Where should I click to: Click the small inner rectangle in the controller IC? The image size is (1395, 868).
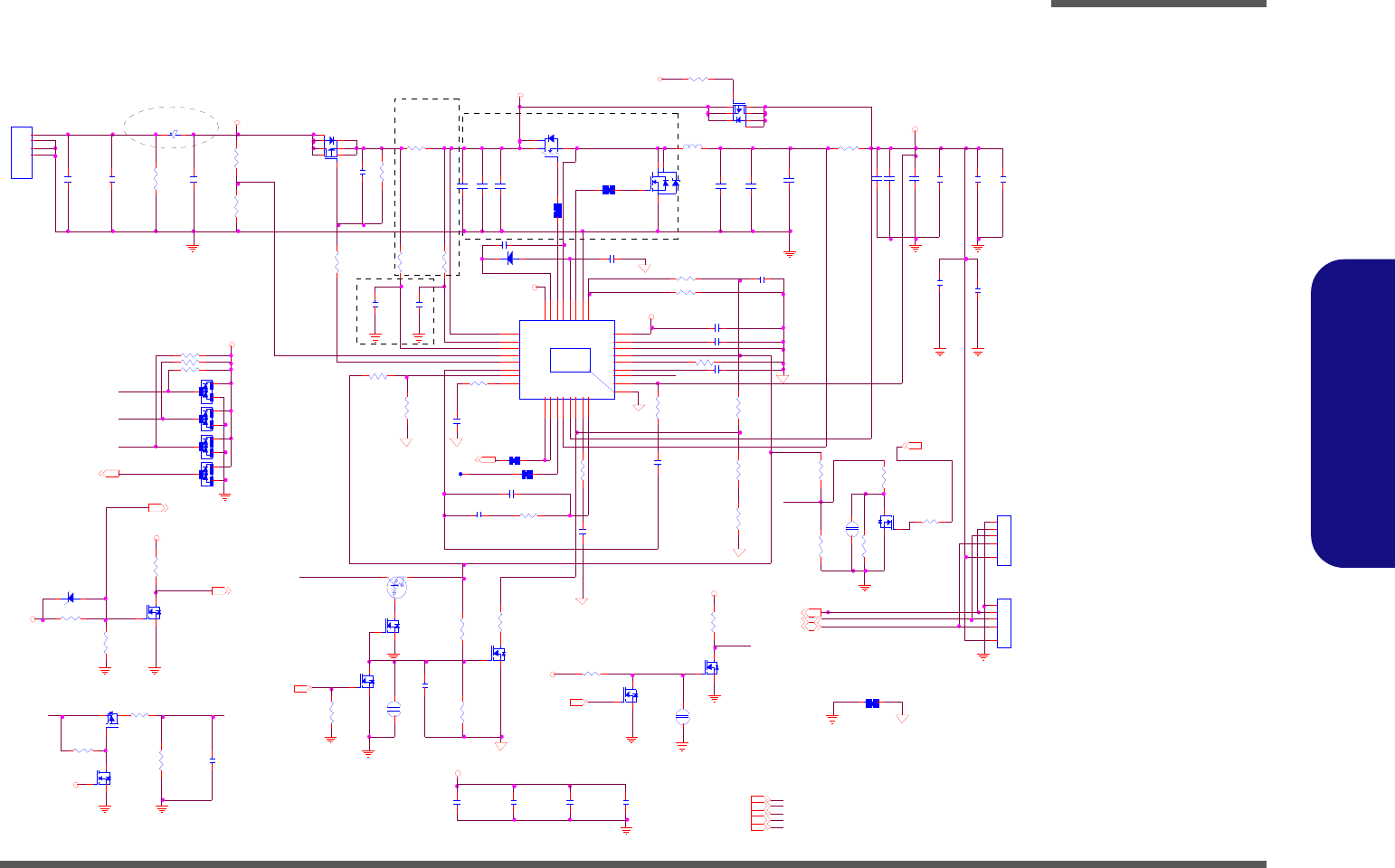pos(570,359)
